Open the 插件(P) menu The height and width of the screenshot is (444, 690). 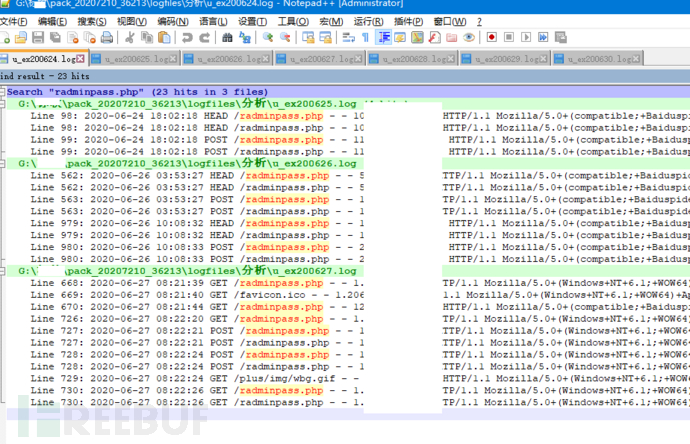pos(408,22)
